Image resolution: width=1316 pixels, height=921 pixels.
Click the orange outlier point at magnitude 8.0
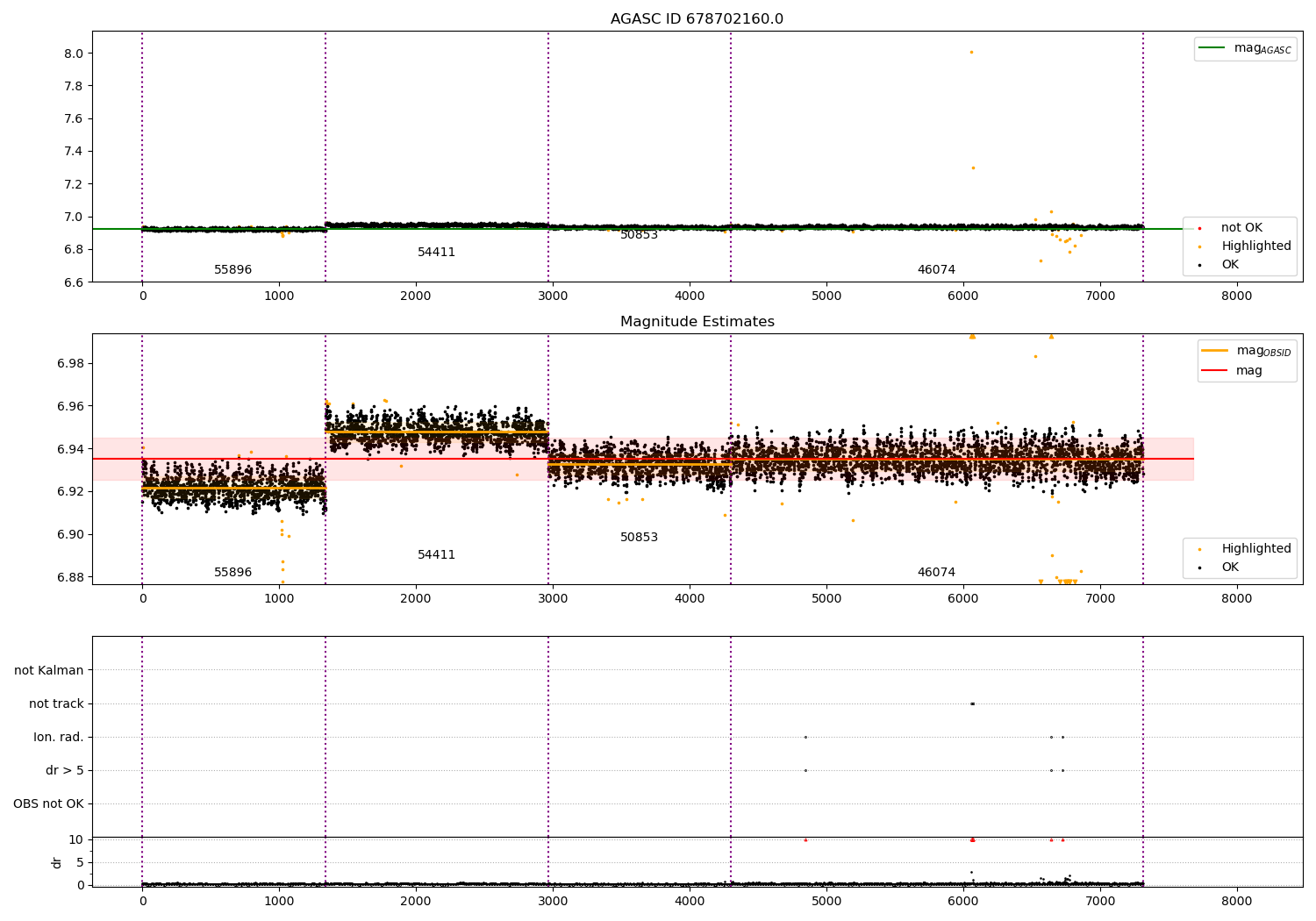[x=971, y=52]
